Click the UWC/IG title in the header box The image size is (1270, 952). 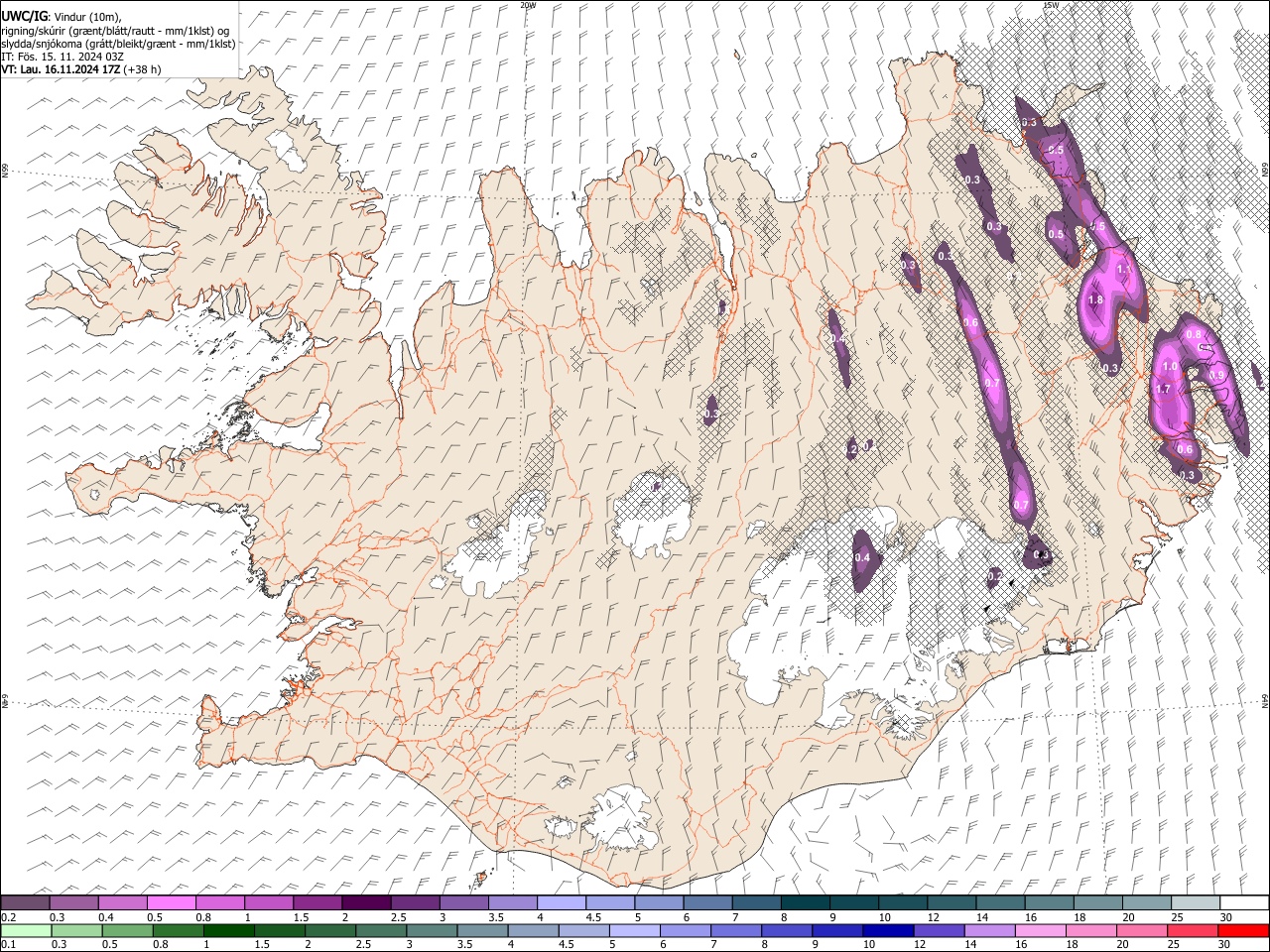click(x=23, y=17)
